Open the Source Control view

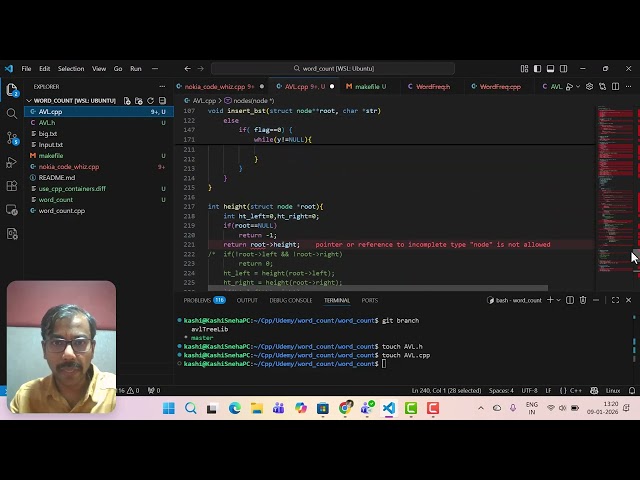click(x=12, y=137)
